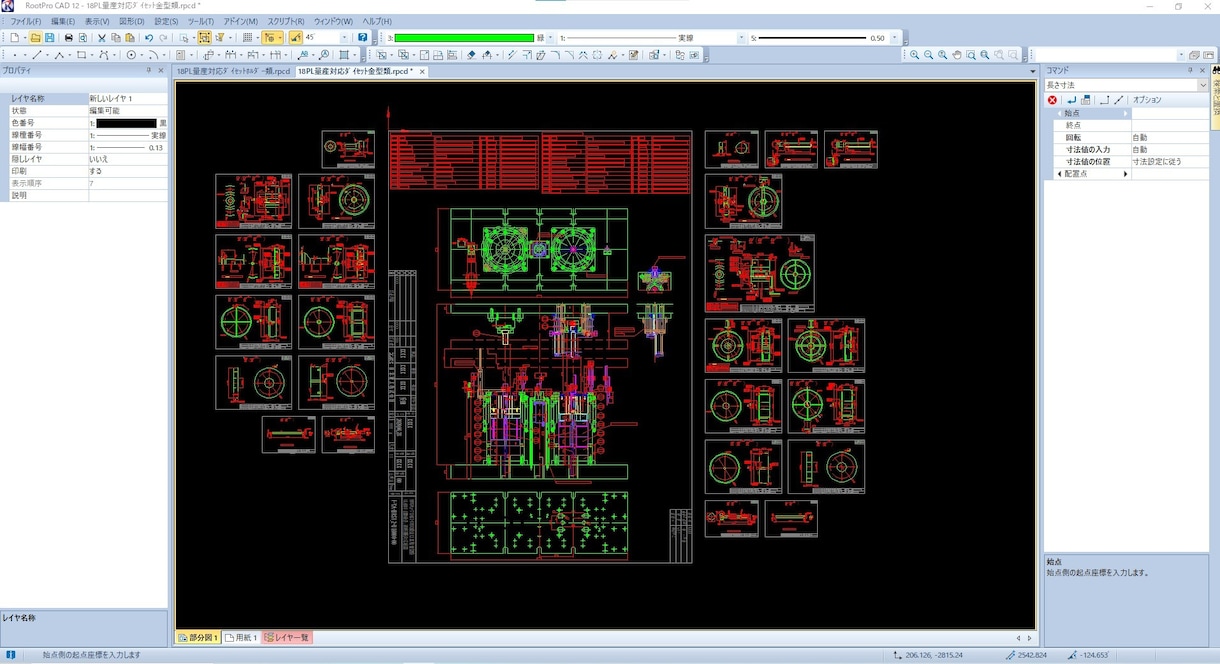This screenshot has height=664, width=1220.
Task: Open the レイヤ一覧 tab
Action: (288, 637)
